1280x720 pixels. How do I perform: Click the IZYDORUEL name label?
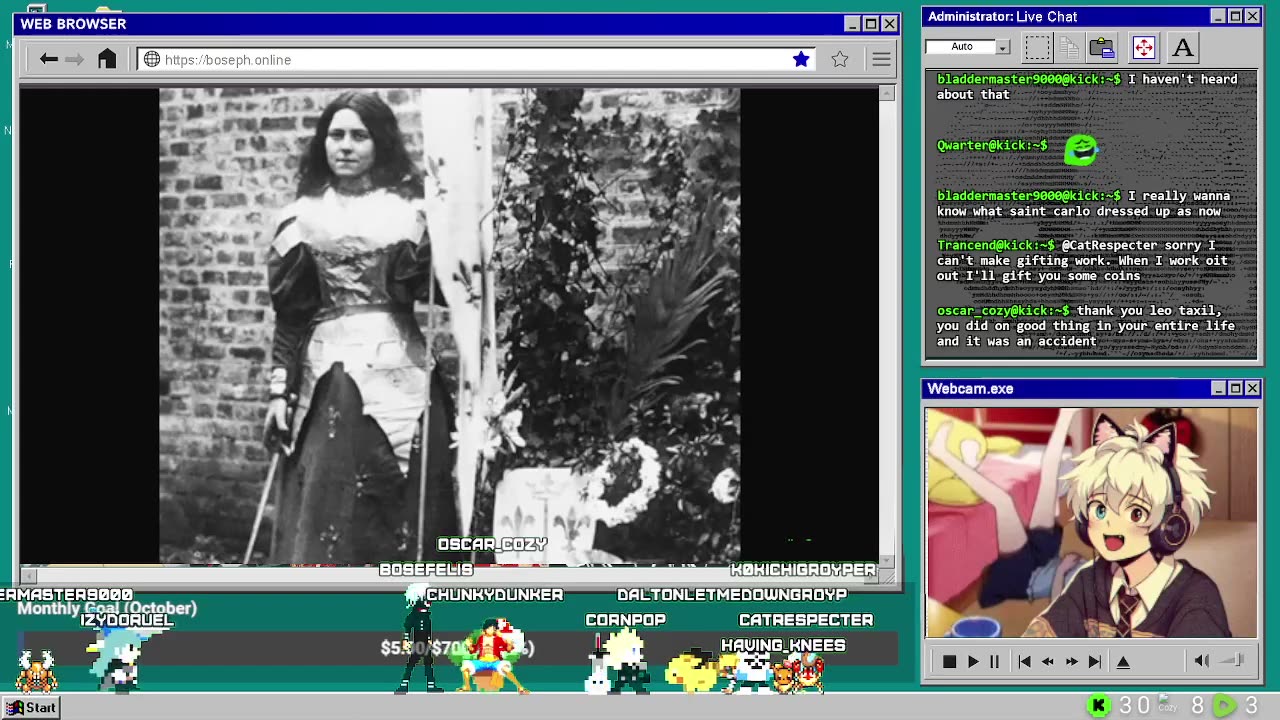127,620
